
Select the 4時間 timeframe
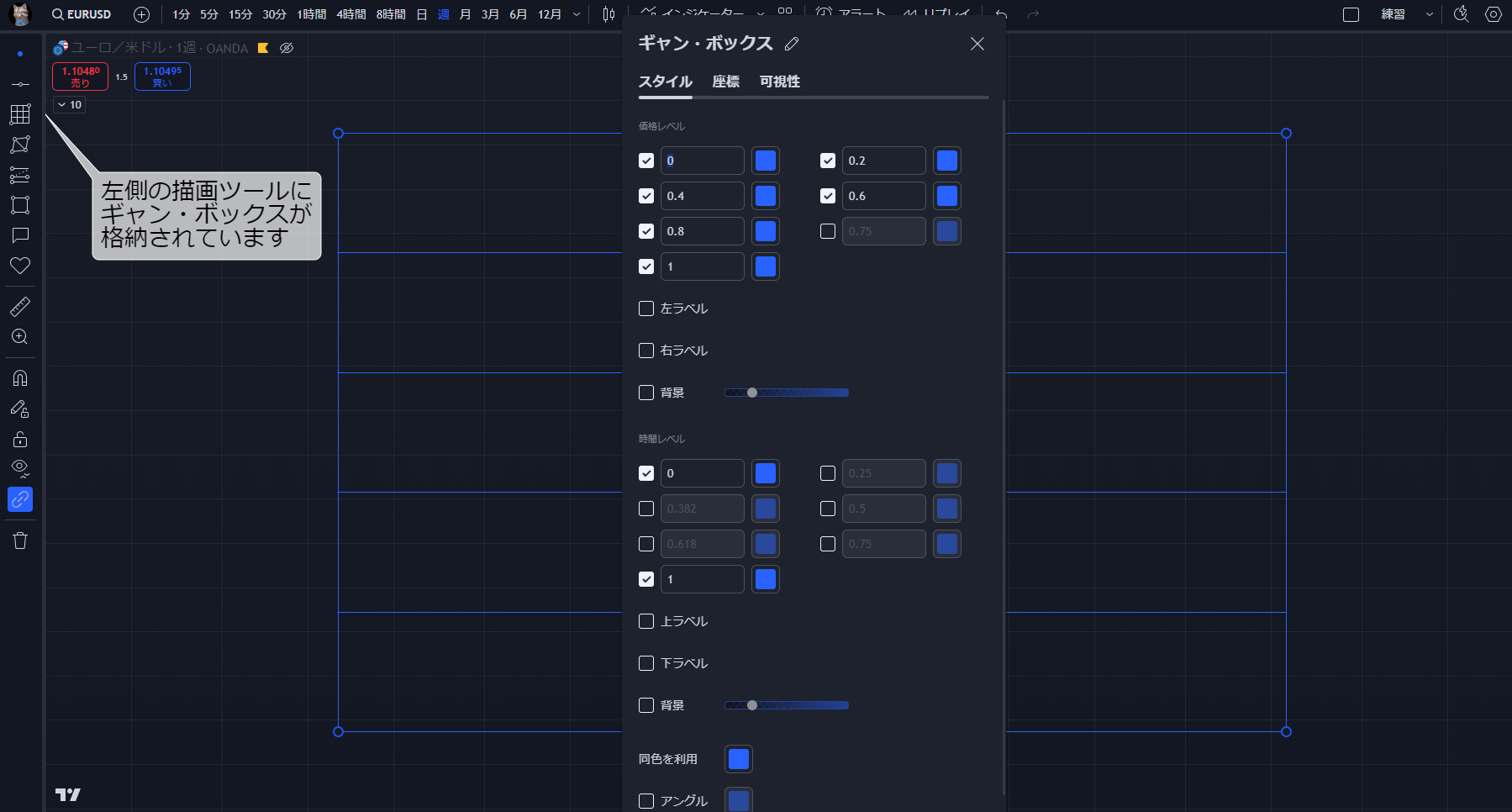[x=350, y=14]
